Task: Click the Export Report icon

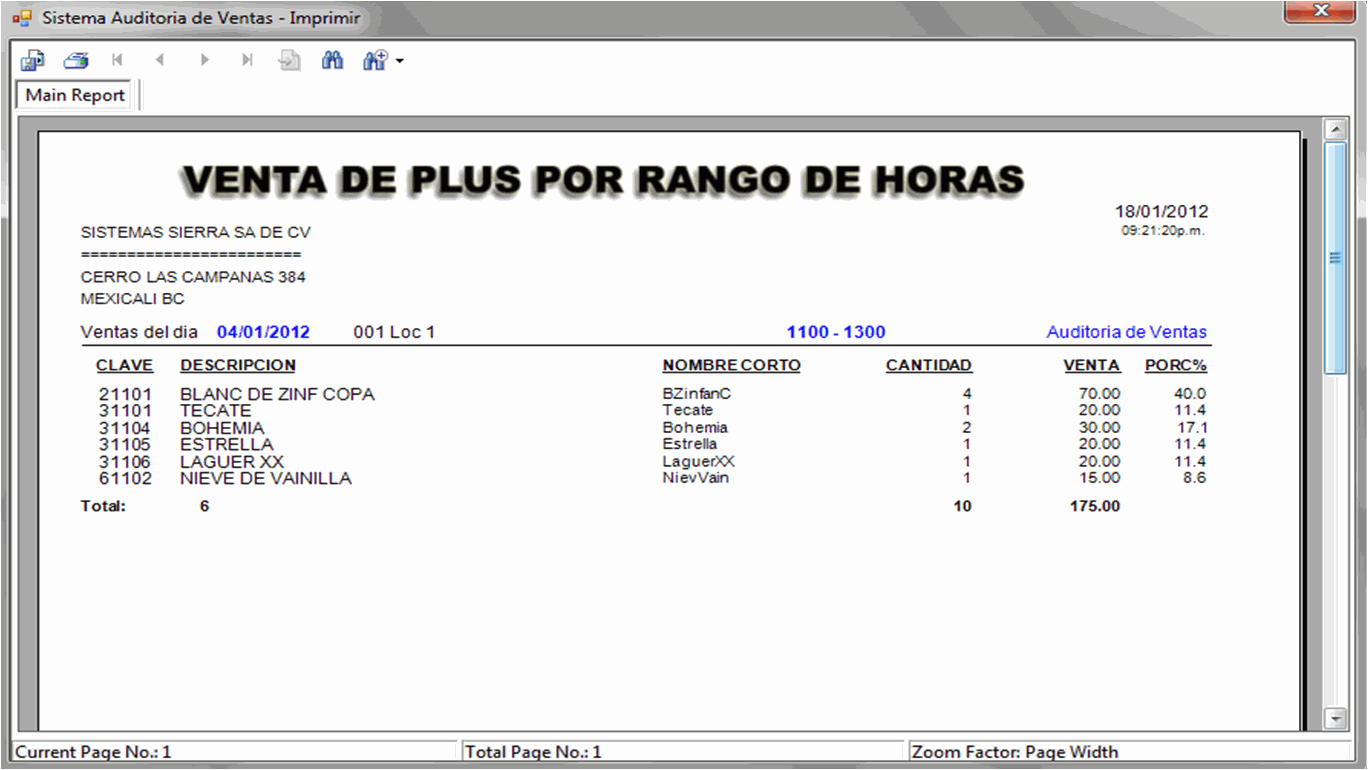Action: (x=32, y=61)
